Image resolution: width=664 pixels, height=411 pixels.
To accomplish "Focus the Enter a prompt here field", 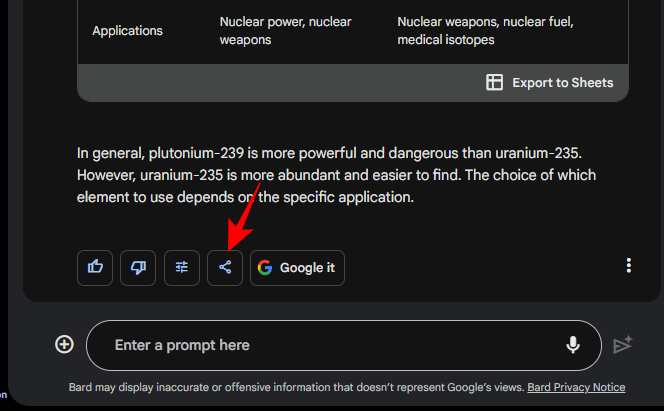I will [x=343, y=345].
